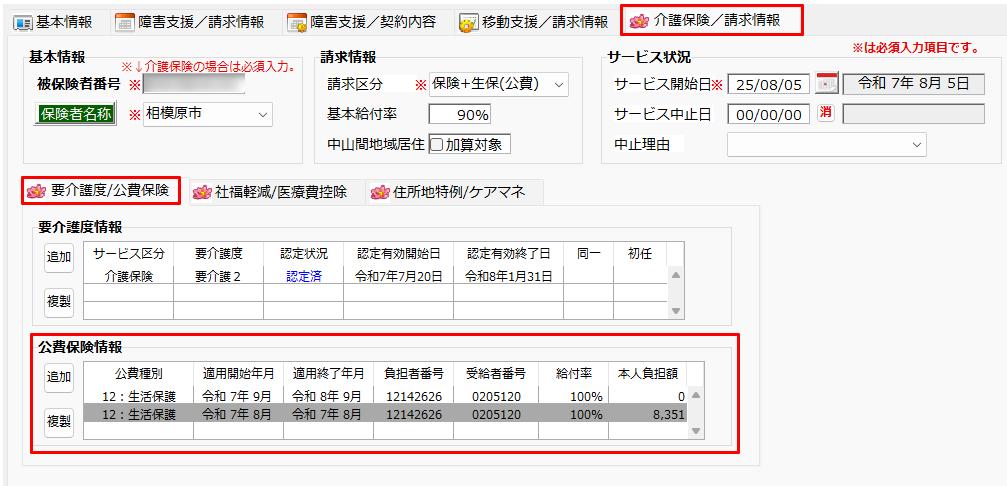The width and height of the screenshot is (1007, 486).
Task: Open the 保険者名称 dropdown showing 相模原市
Action: 207,114
